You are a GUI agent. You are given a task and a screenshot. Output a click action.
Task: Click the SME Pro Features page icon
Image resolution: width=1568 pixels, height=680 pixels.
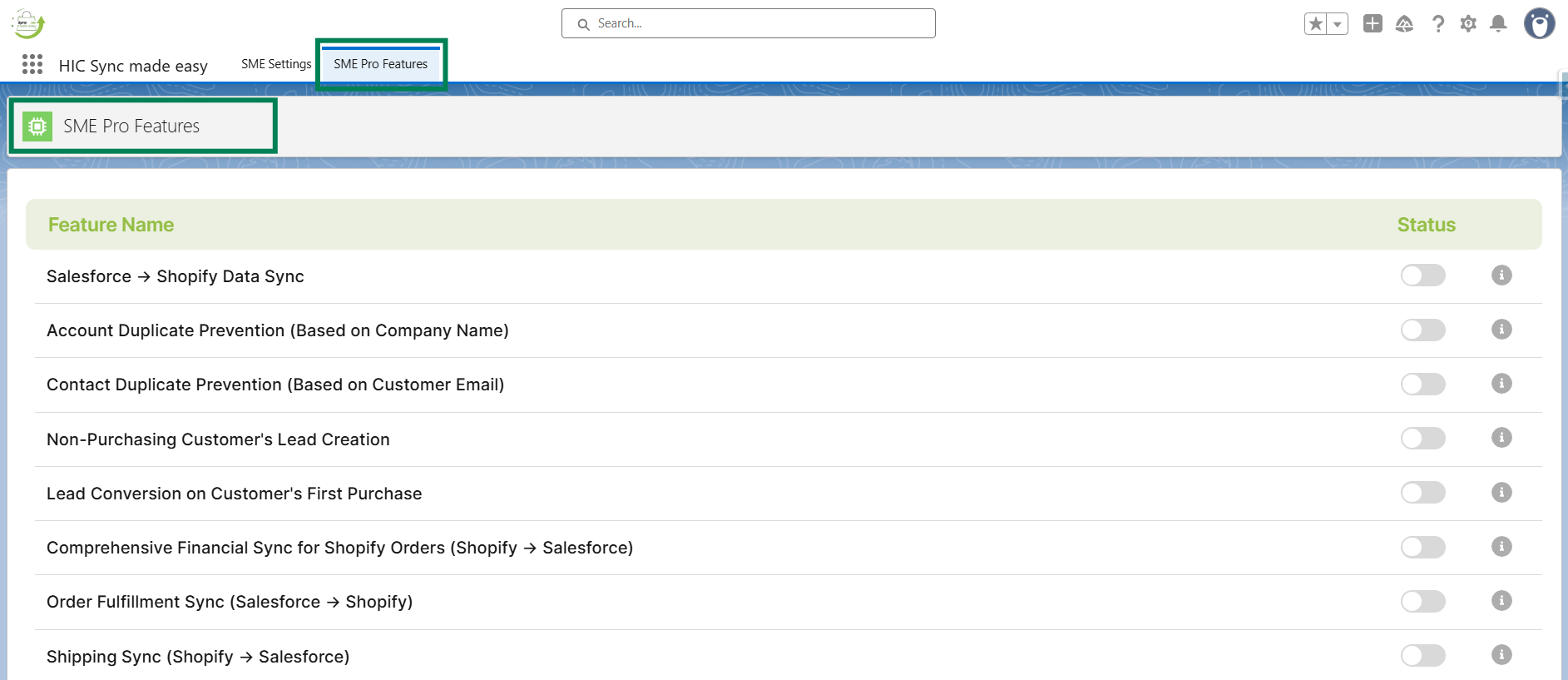[37, 127]
